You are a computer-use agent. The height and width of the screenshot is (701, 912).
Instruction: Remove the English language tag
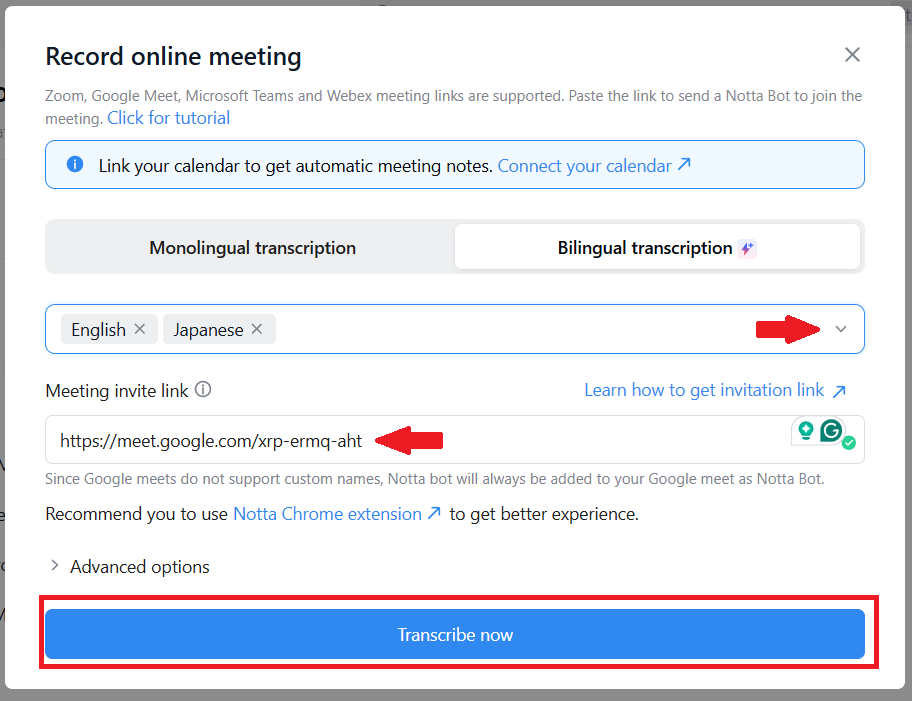(140, 329)
